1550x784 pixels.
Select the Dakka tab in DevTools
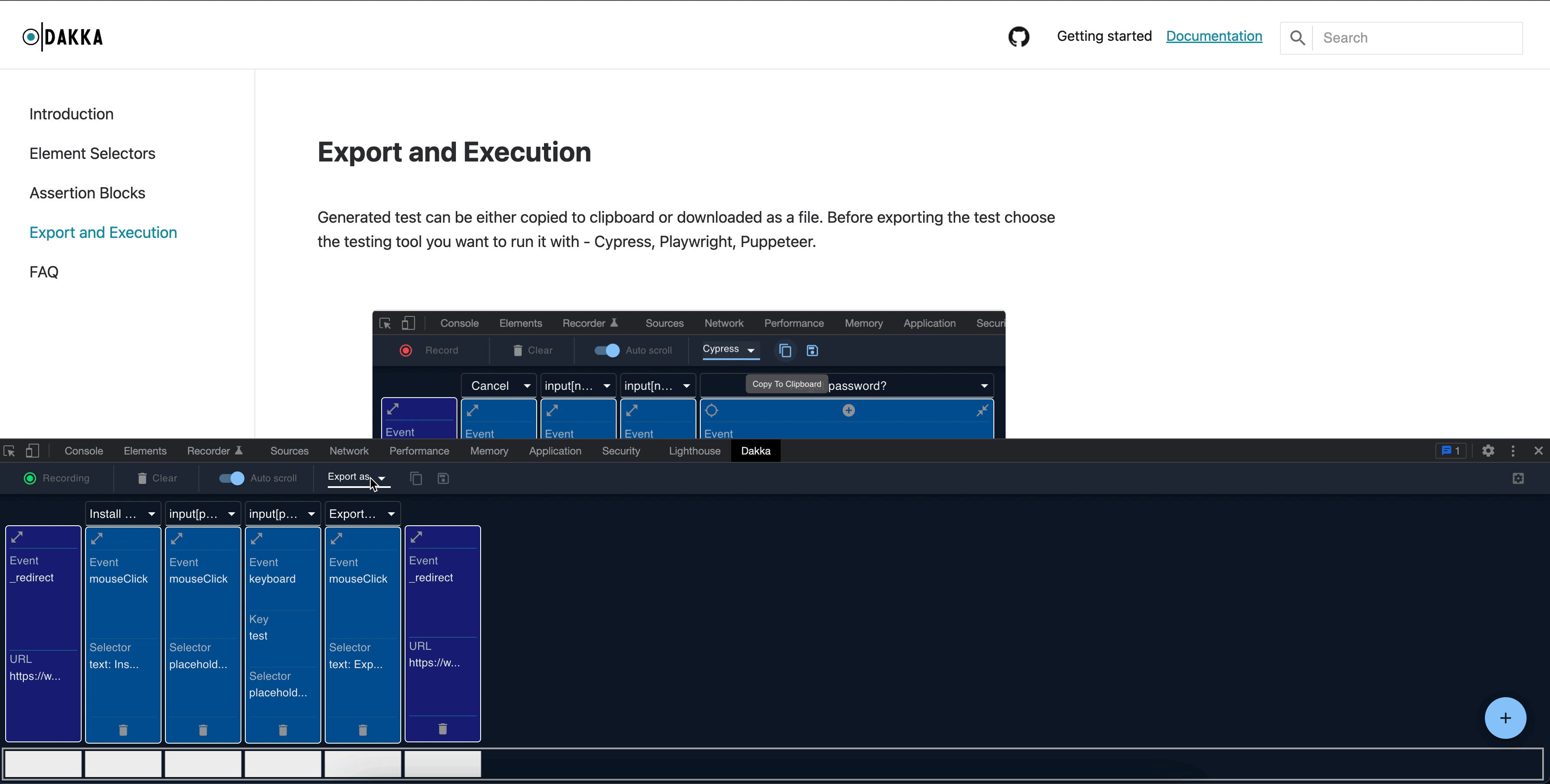point(756,451)
